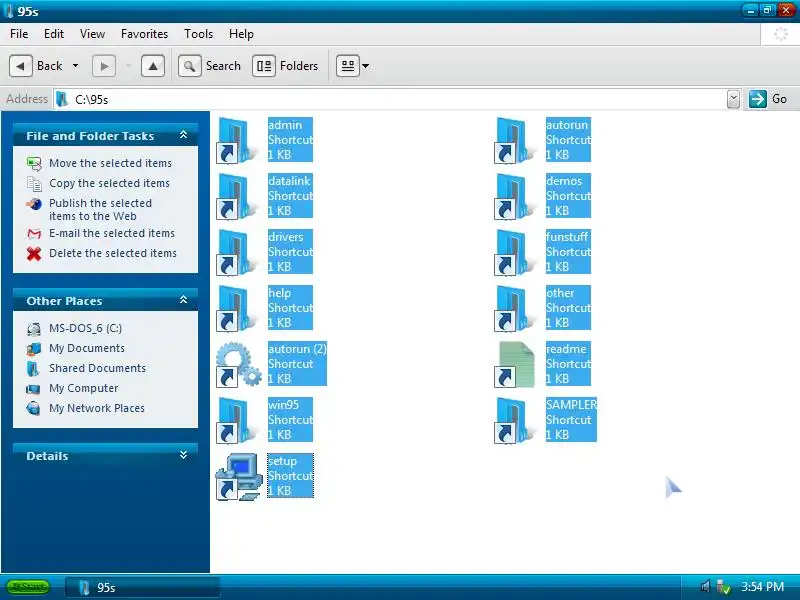Open the Back history dropdown arrow
The width and height of the screenshot is (800, 600).
tap(76, 66)
